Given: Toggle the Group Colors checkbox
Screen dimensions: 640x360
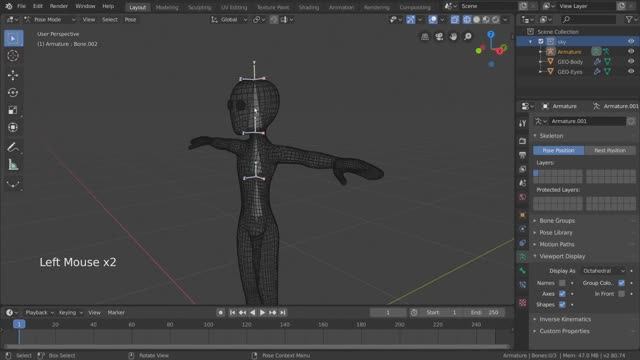Looking at the screenshot, I should pos(621,283).
